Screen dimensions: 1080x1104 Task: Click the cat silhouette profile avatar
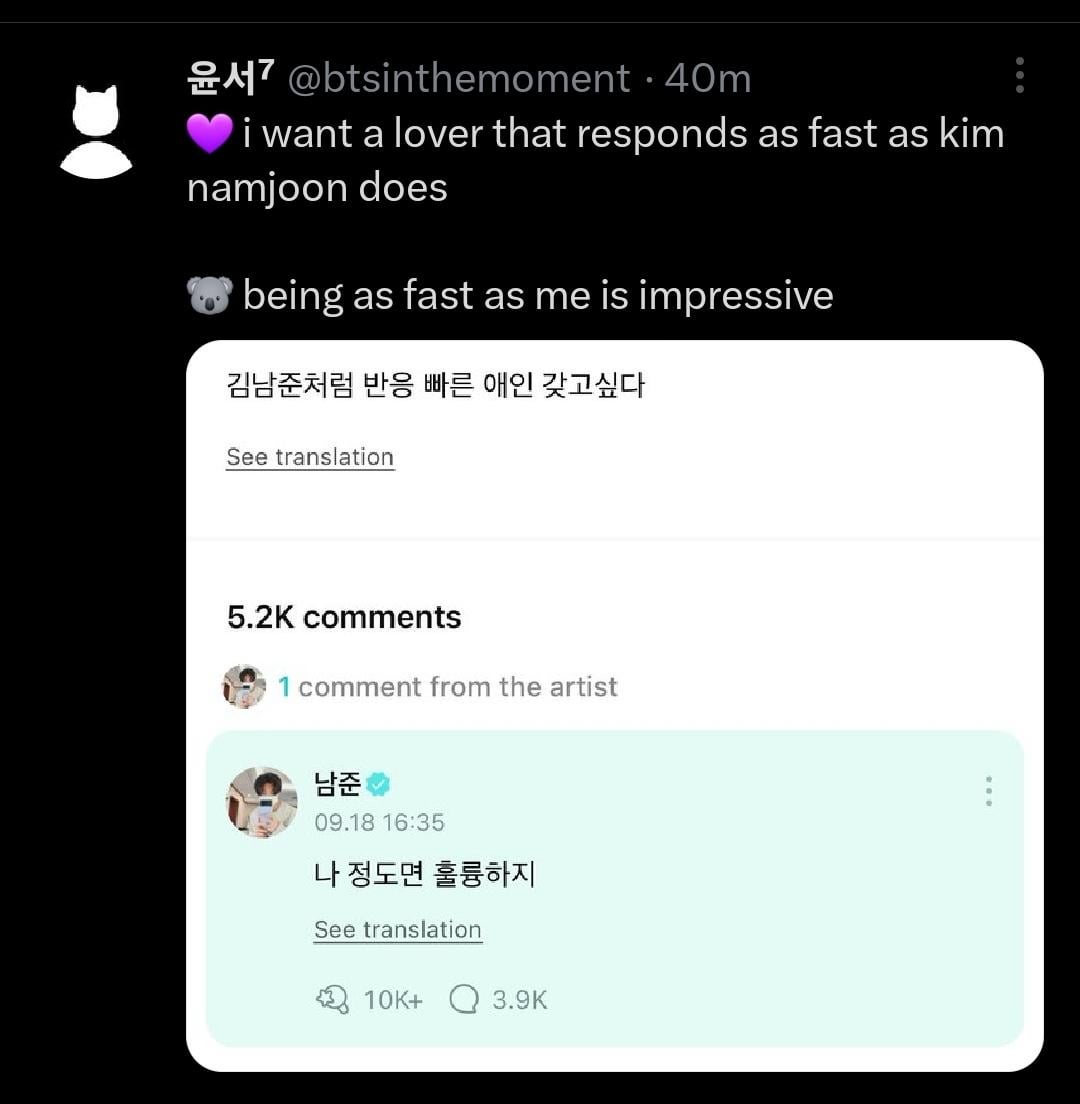(x=96, y=132)
